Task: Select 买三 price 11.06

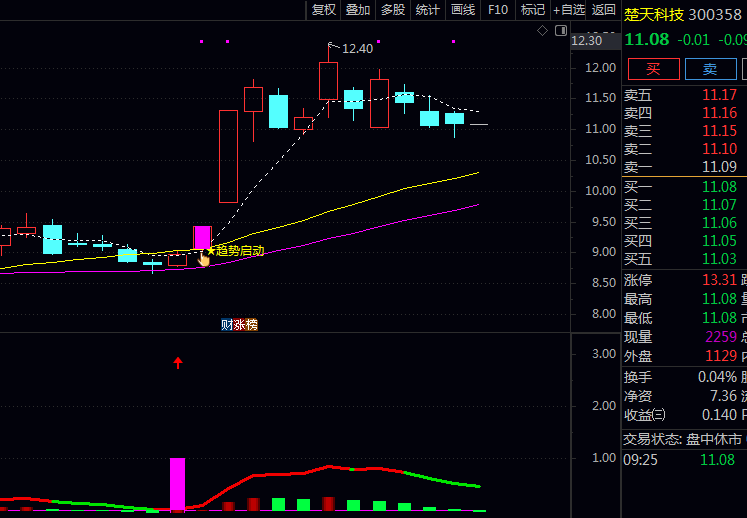Action: point(719,223)
